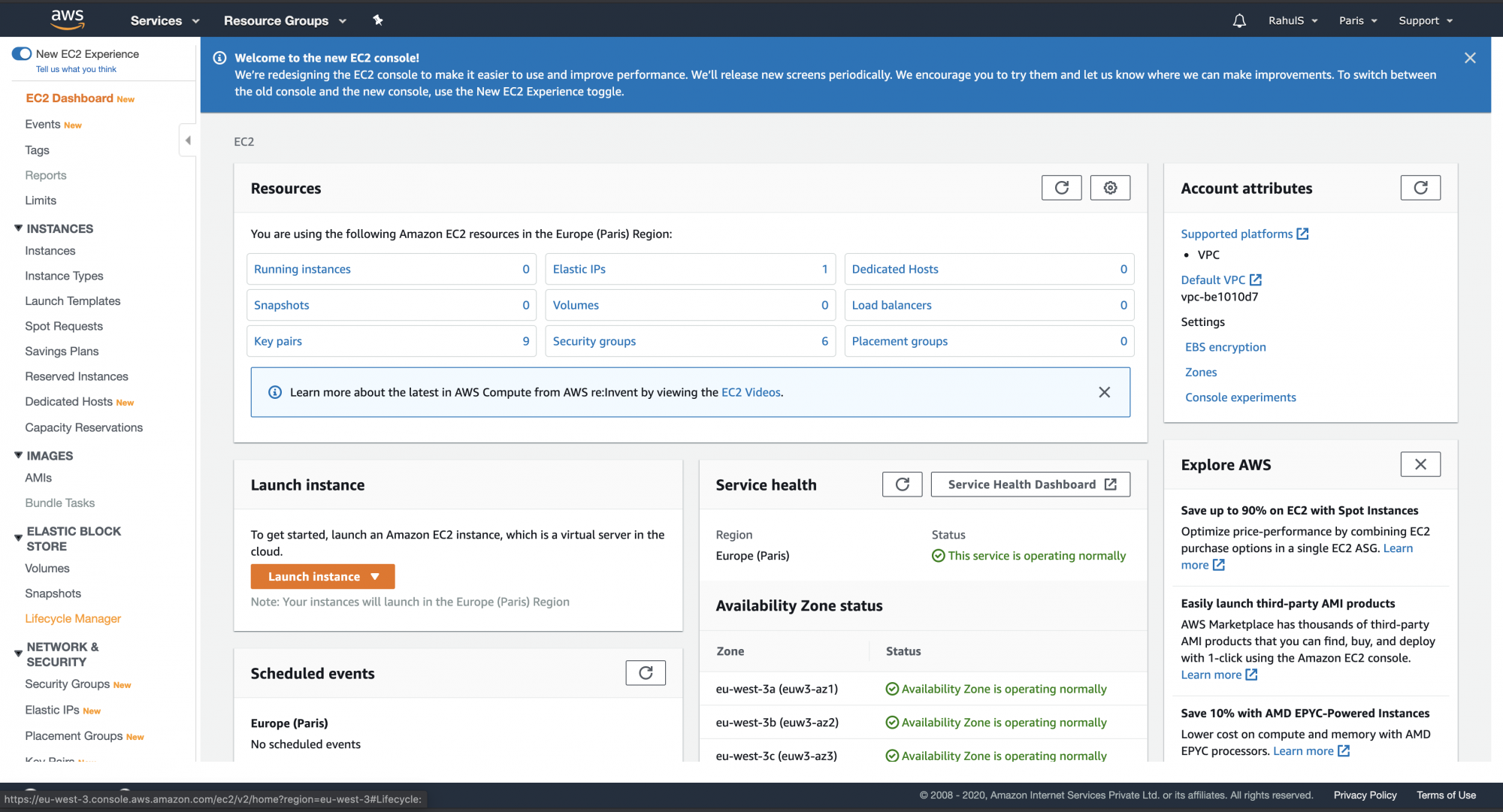Open the Support menu
This screenshot has height=812, width=1503.
pos(1424,20)
